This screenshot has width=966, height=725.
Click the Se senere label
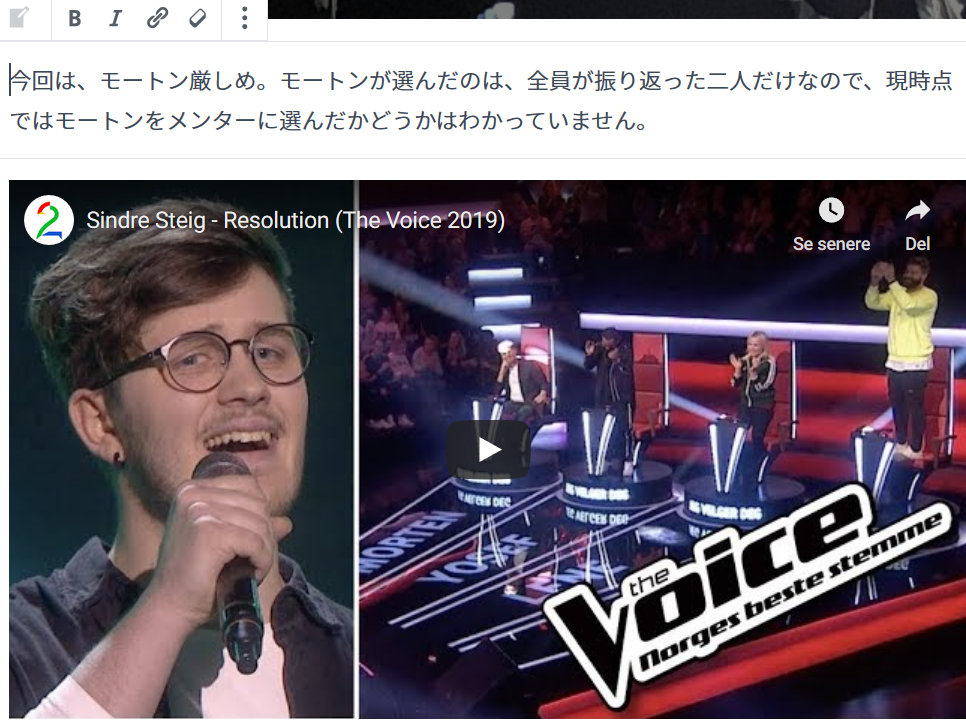(x=831, y=244)
